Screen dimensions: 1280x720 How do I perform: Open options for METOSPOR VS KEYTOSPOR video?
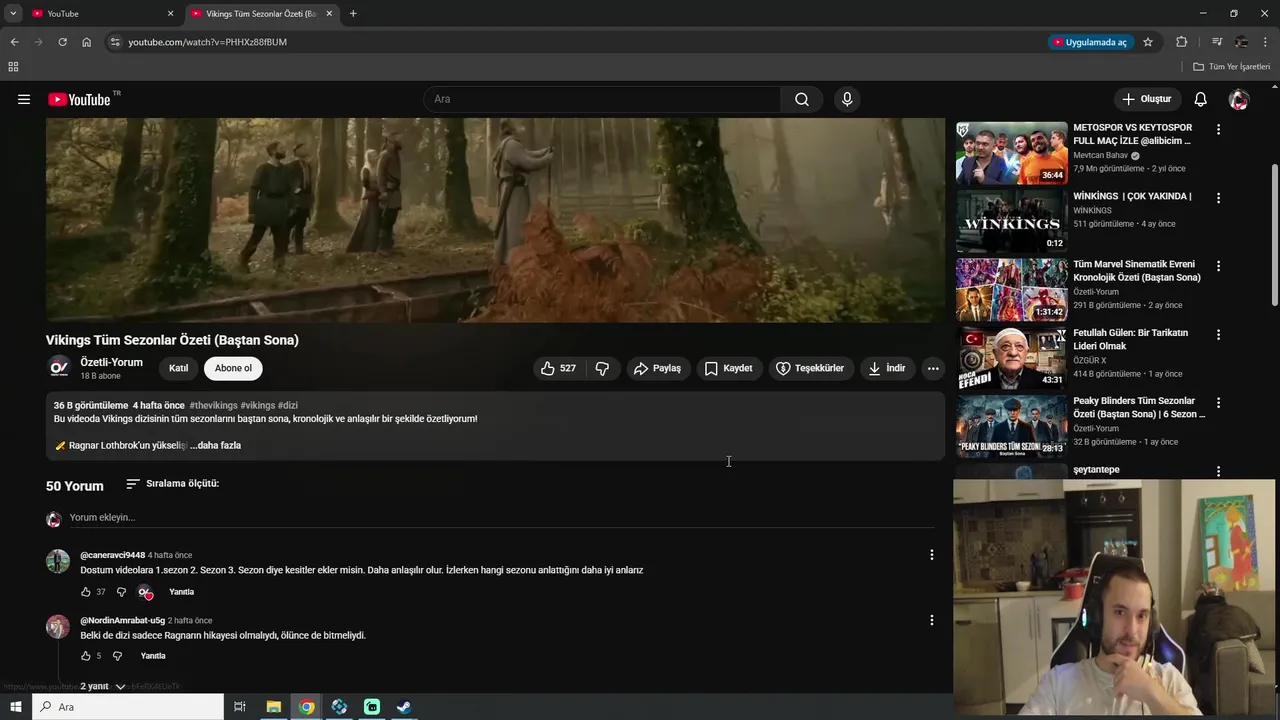pyautogui.click(x=1218, y=130)
